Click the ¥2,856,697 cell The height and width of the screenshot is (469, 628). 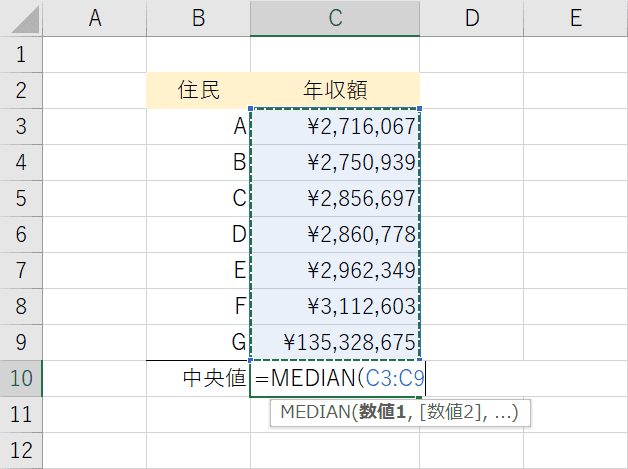tap(335, 199)
